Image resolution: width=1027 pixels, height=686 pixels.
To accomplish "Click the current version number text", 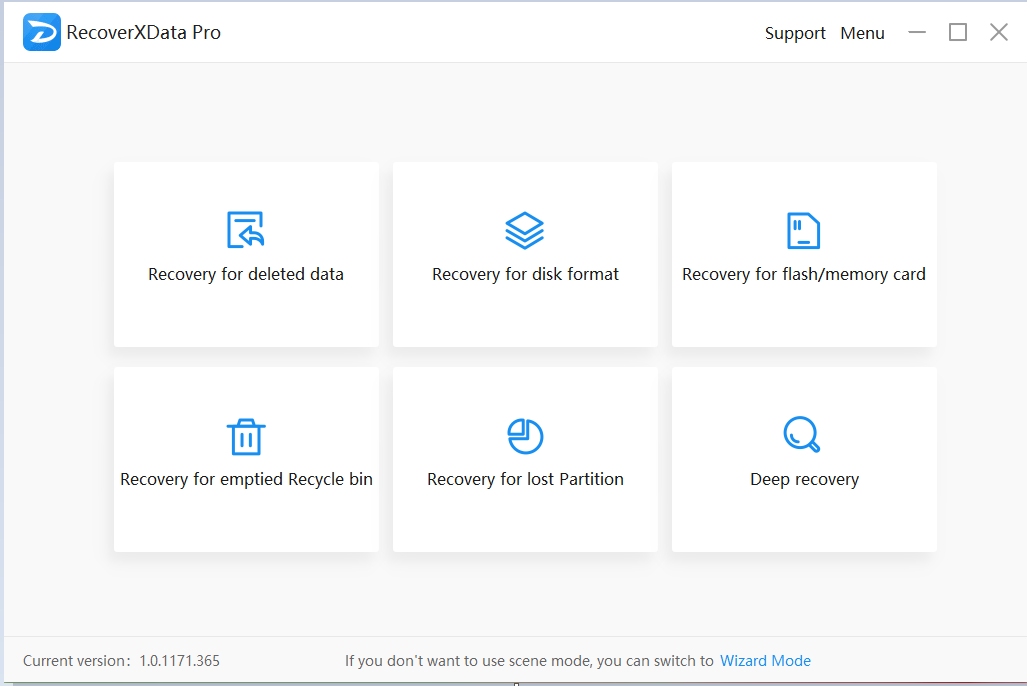I will click(179, 661).
